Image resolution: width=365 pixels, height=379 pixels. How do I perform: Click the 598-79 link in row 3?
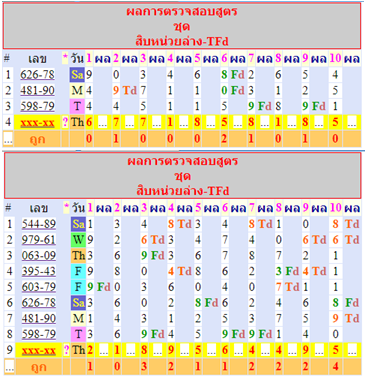point(37,106)
